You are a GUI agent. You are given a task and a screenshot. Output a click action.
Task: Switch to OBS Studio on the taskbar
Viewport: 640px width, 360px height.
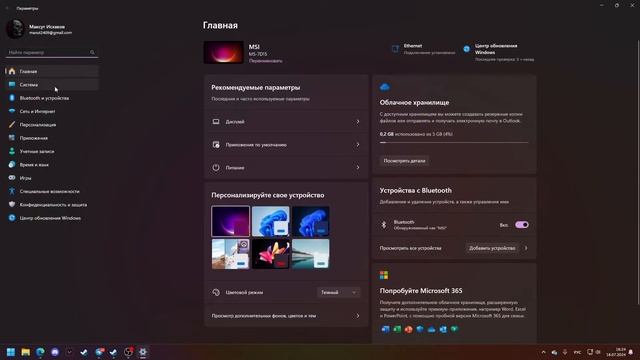click(x=128, y=352)
